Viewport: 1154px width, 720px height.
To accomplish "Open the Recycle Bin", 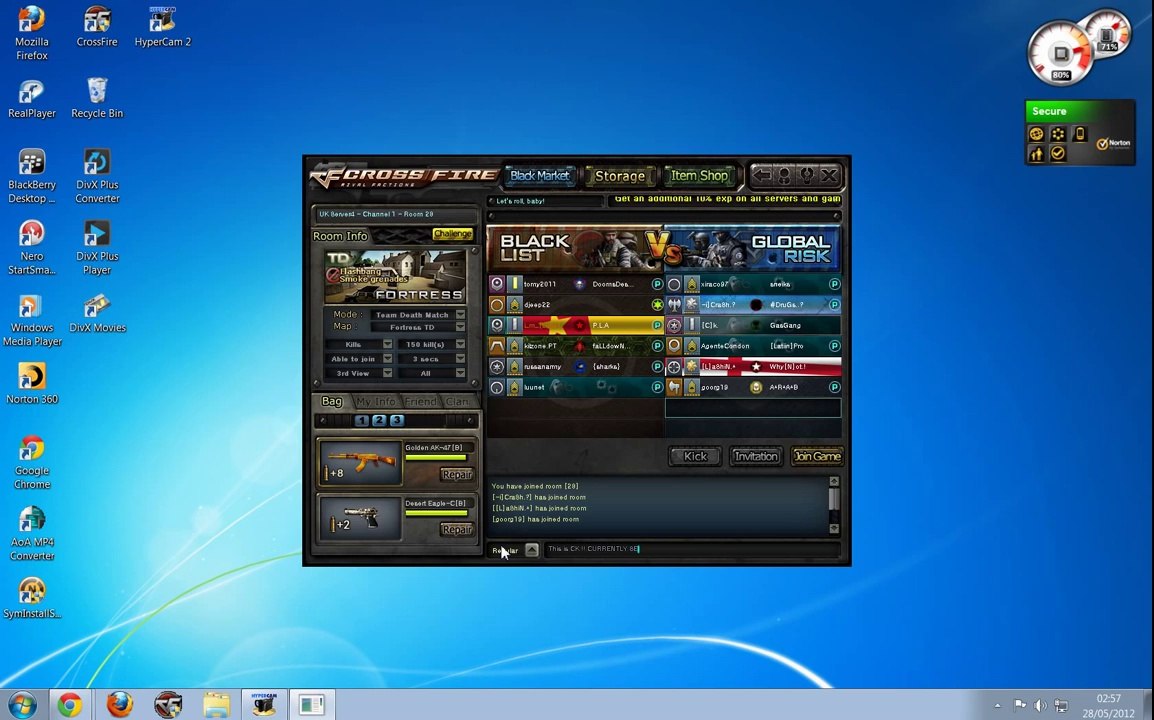I will pos(97,99).
